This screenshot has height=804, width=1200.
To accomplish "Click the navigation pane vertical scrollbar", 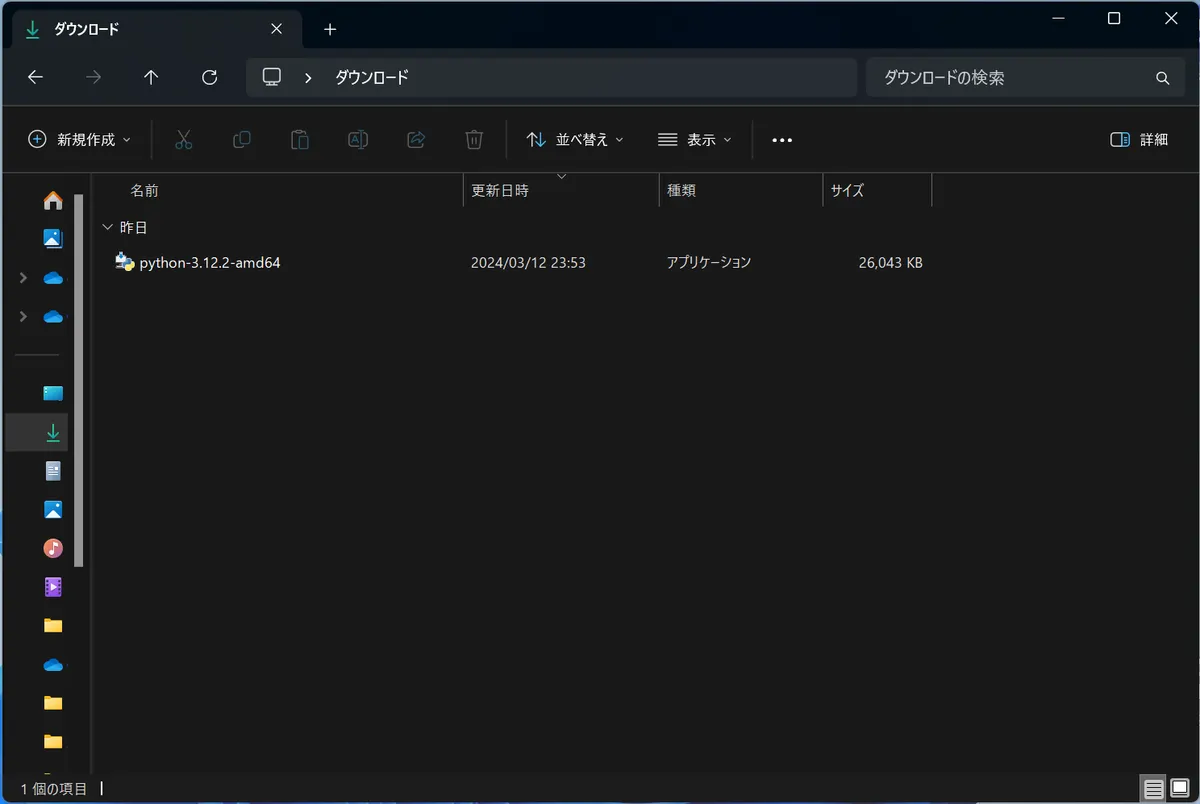I will 79,380.
